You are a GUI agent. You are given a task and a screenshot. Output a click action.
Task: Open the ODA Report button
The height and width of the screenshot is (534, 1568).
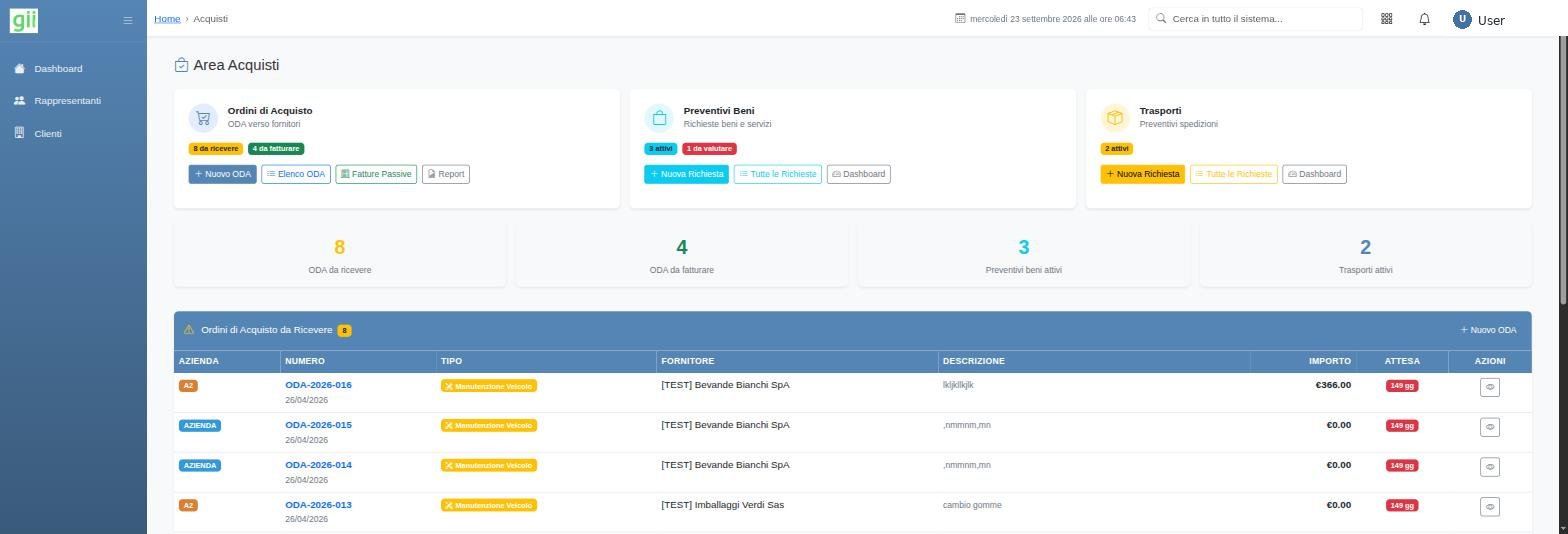446,174
